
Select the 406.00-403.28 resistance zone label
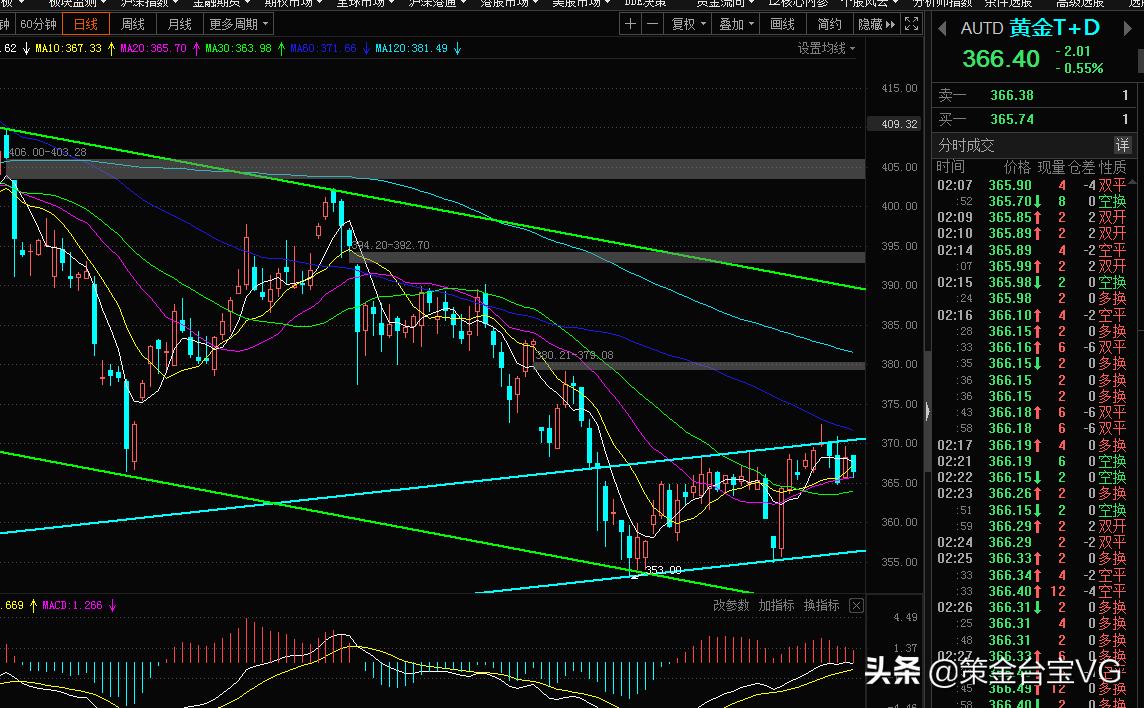[x=47, y=152]
